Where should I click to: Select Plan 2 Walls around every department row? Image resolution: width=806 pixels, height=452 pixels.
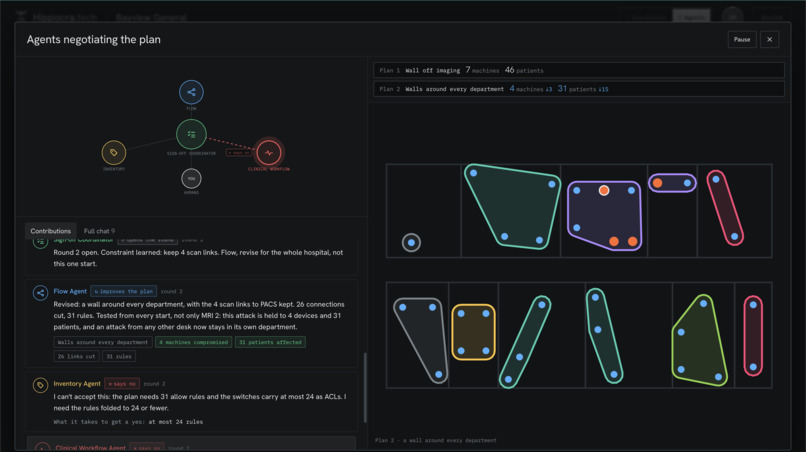point(579,88)
